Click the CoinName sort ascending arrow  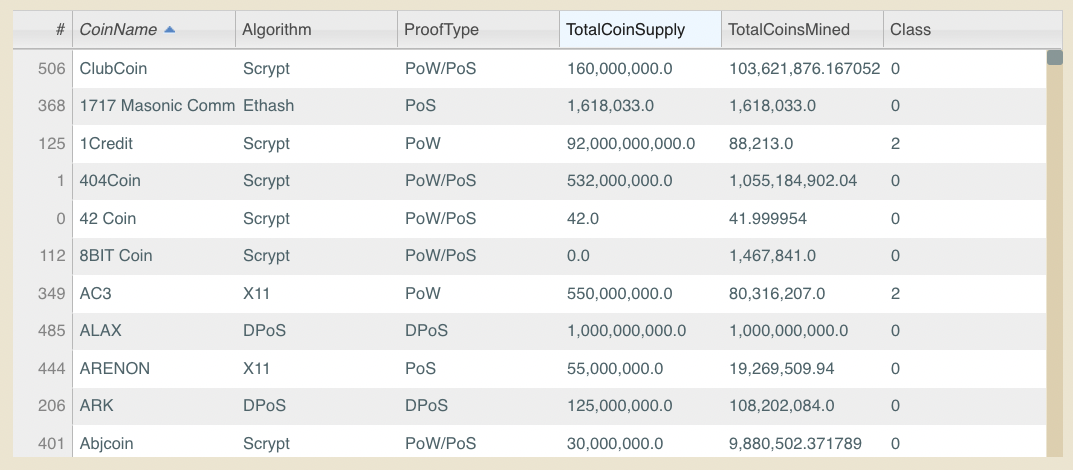[170, 29]
